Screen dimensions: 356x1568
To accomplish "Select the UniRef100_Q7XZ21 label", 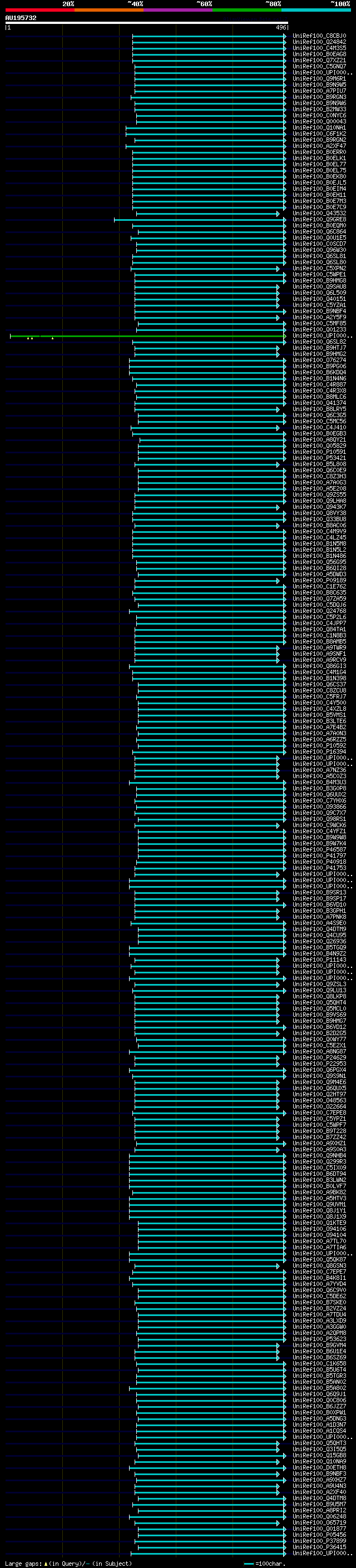I will pyautogui.click(x=319, y=60).
